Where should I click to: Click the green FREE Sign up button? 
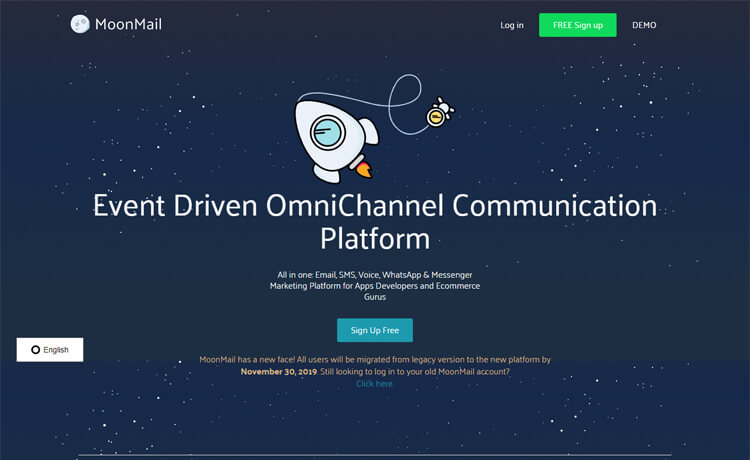(578, 25)
